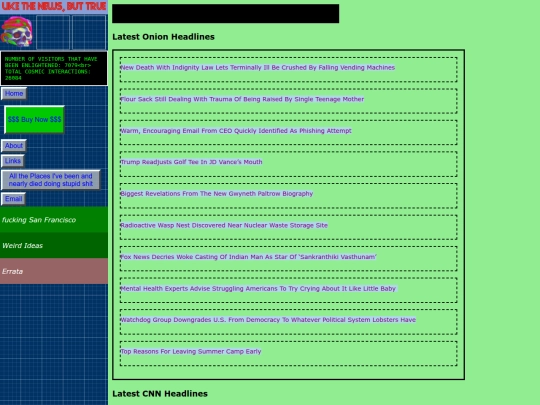Open the CEO phishing email headline
The image size is (540, 405).
(236, 131)
